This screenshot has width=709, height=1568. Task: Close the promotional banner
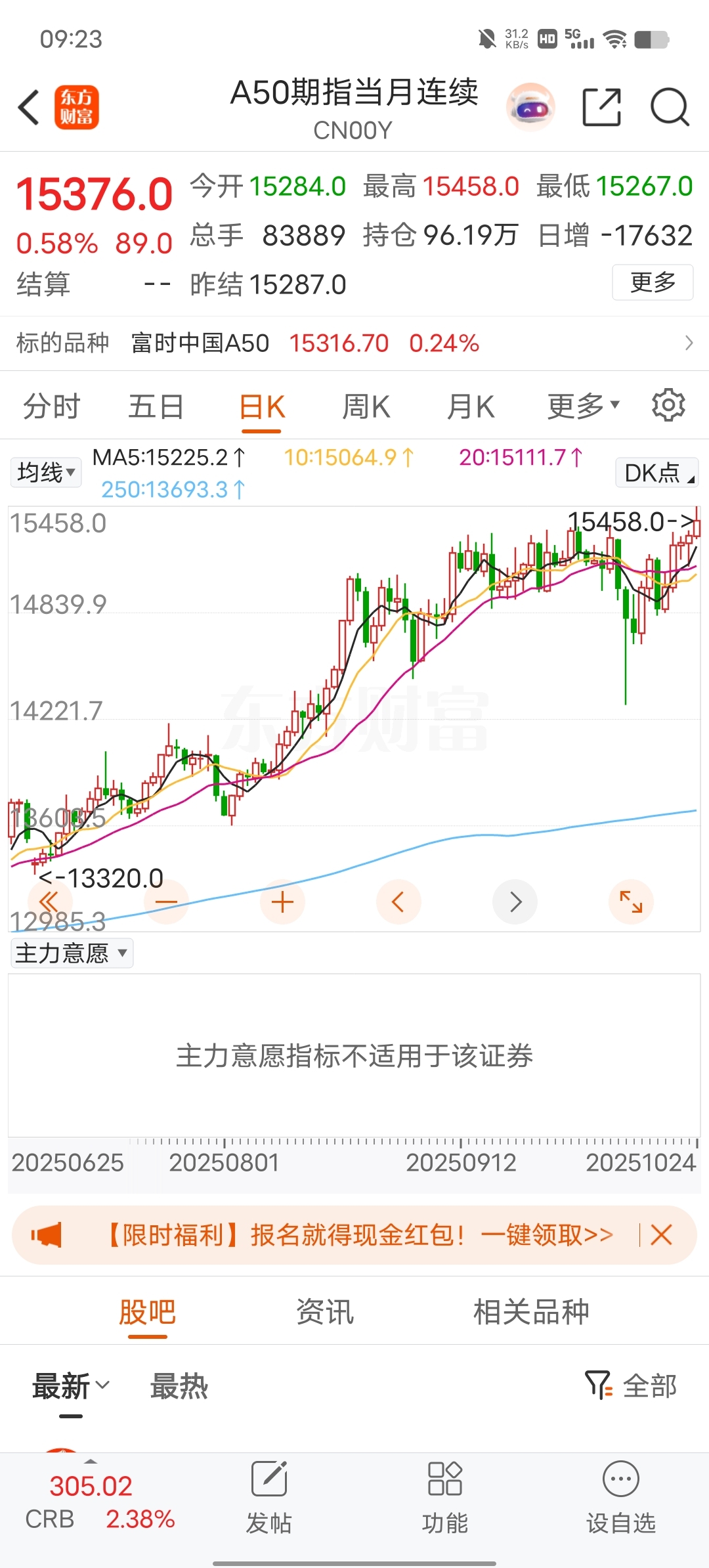tap(661, 1235)
